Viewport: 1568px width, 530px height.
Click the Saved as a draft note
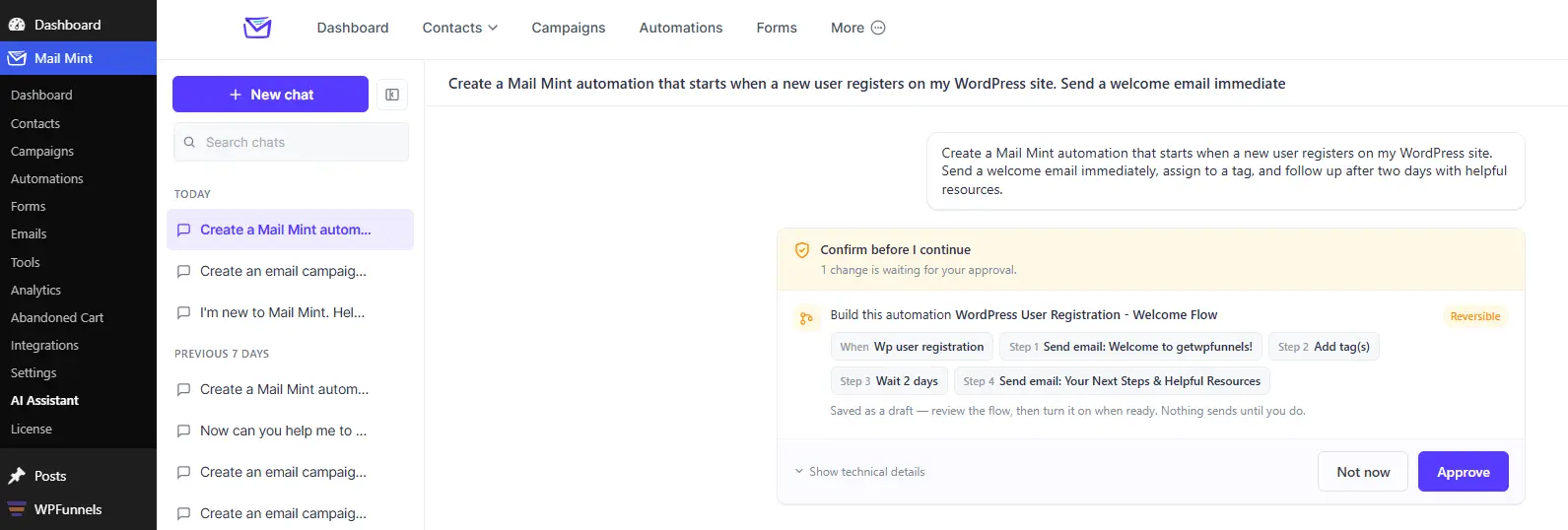point(1067,411)
